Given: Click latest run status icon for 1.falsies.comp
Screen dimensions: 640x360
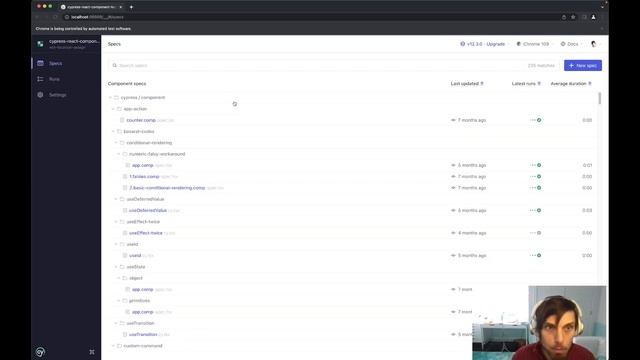Looking at the screenshot, I should tap(539, 177).
